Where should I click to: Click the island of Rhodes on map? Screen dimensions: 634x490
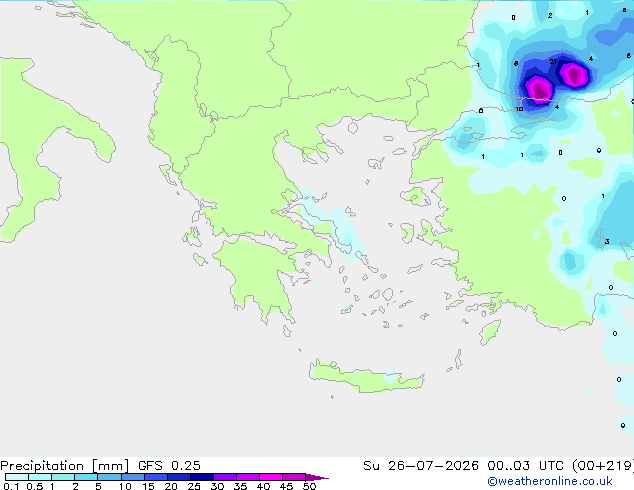490,332
